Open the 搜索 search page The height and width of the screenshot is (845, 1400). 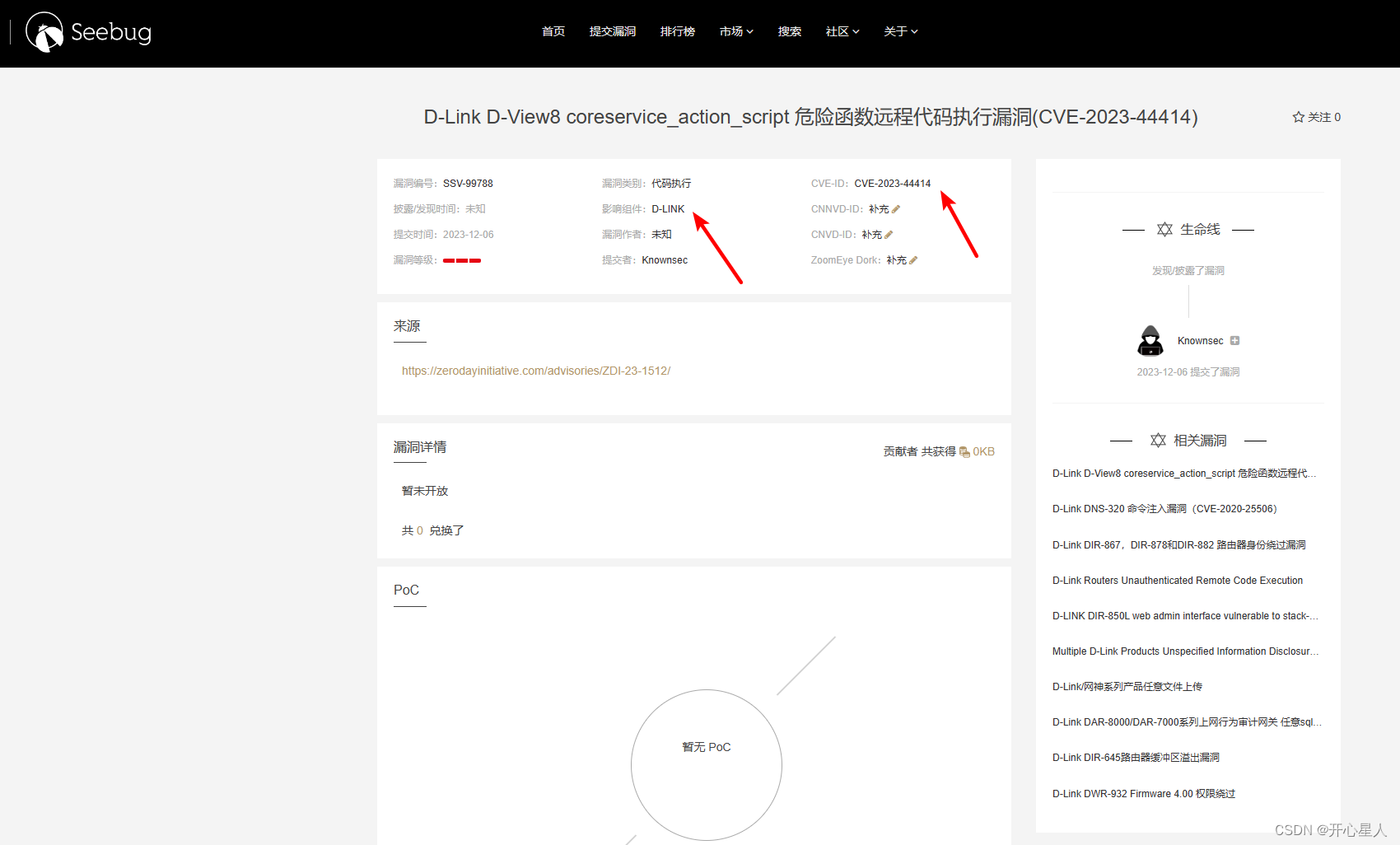click(790, 31)
